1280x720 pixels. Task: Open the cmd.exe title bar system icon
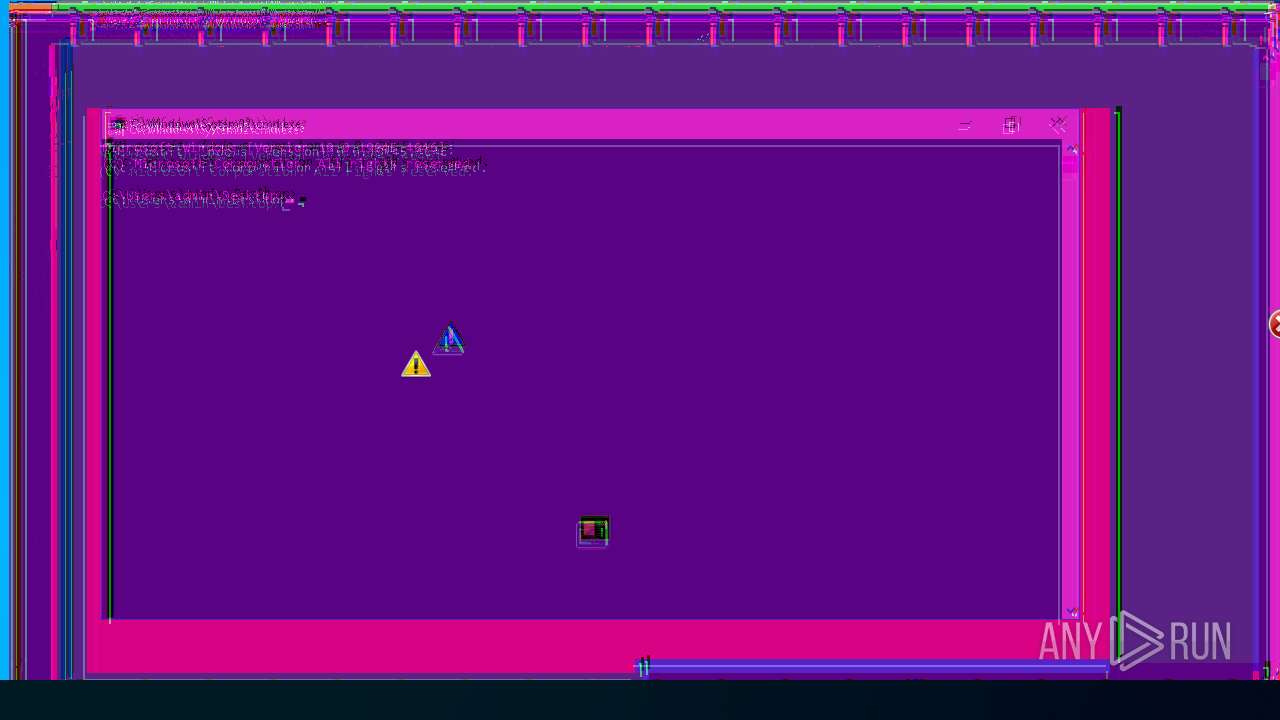coord(118,125)
